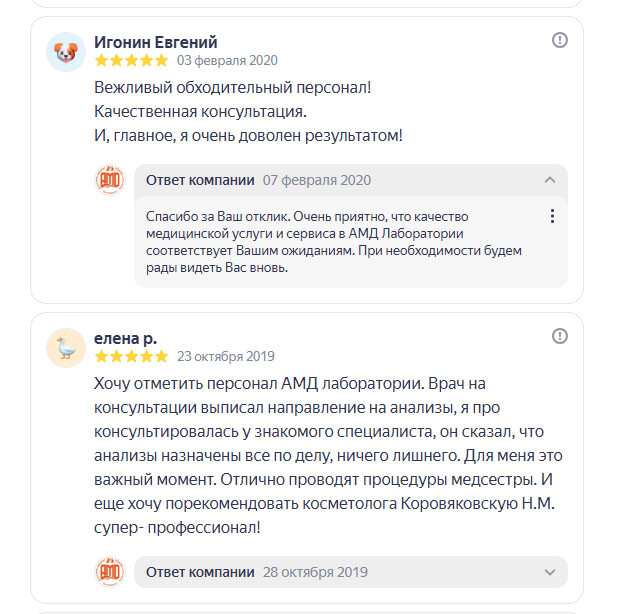This screenshot has width=636, height=614.
Task: Click review text 'Вежливый обходительный персонал!'
Action: (x=233, y=87)
